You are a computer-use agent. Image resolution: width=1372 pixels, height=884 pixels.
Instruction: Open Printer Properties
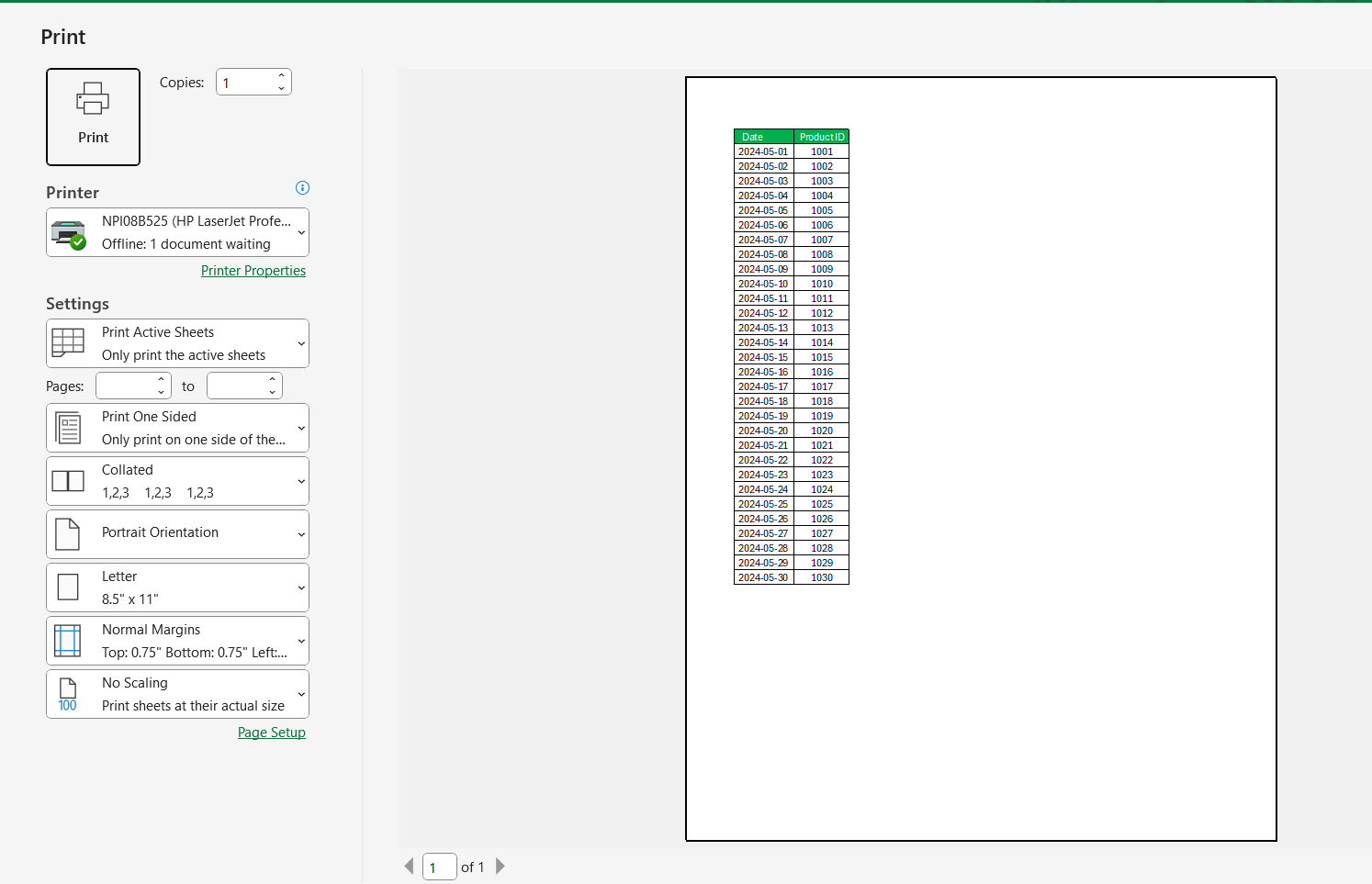pos(253,270)
